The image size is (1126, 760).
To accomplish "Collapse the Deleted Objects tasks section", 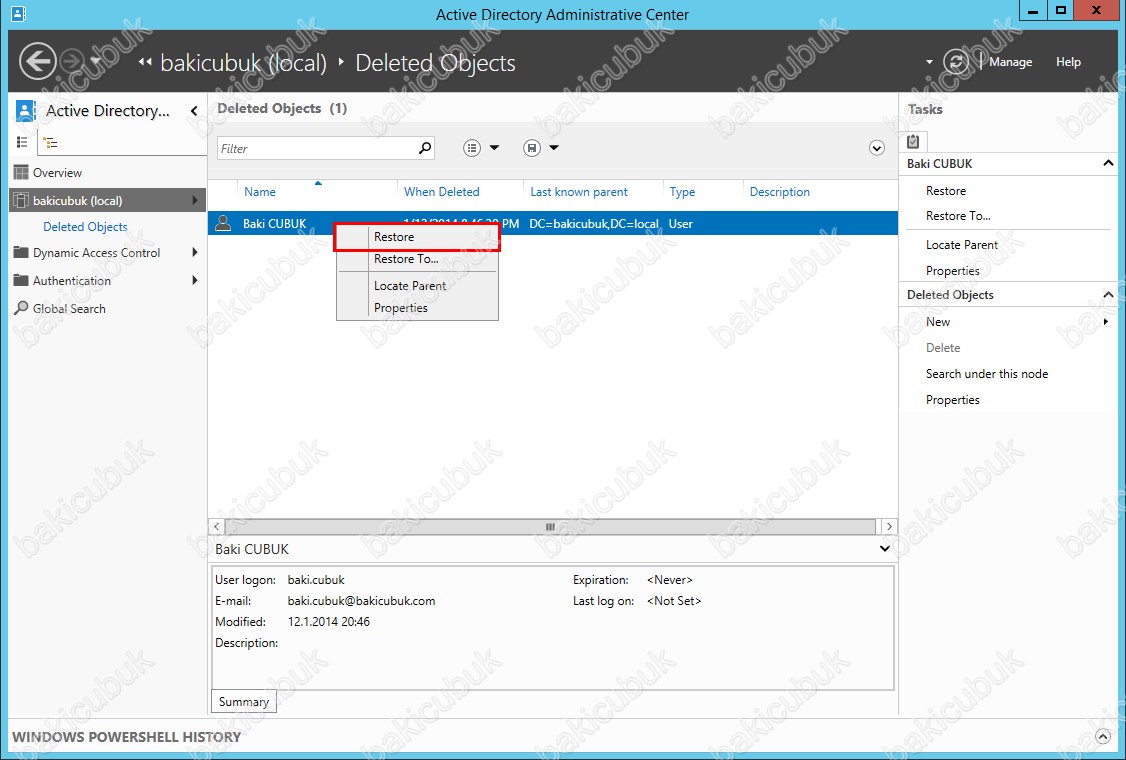I will [1108, 295].
